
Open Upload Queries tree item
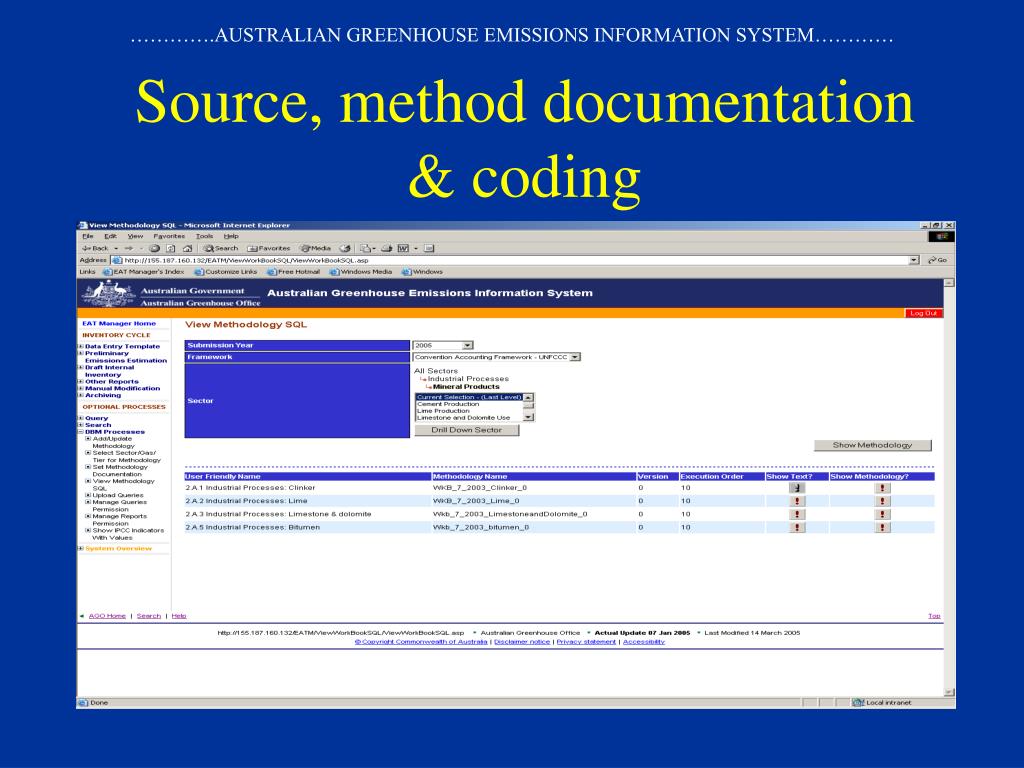[x=118, y=496]
